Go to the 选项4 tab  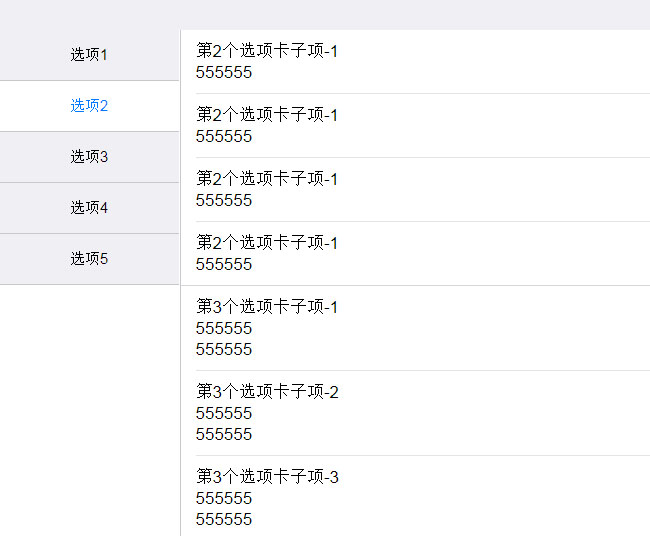[x=89, y=208]
